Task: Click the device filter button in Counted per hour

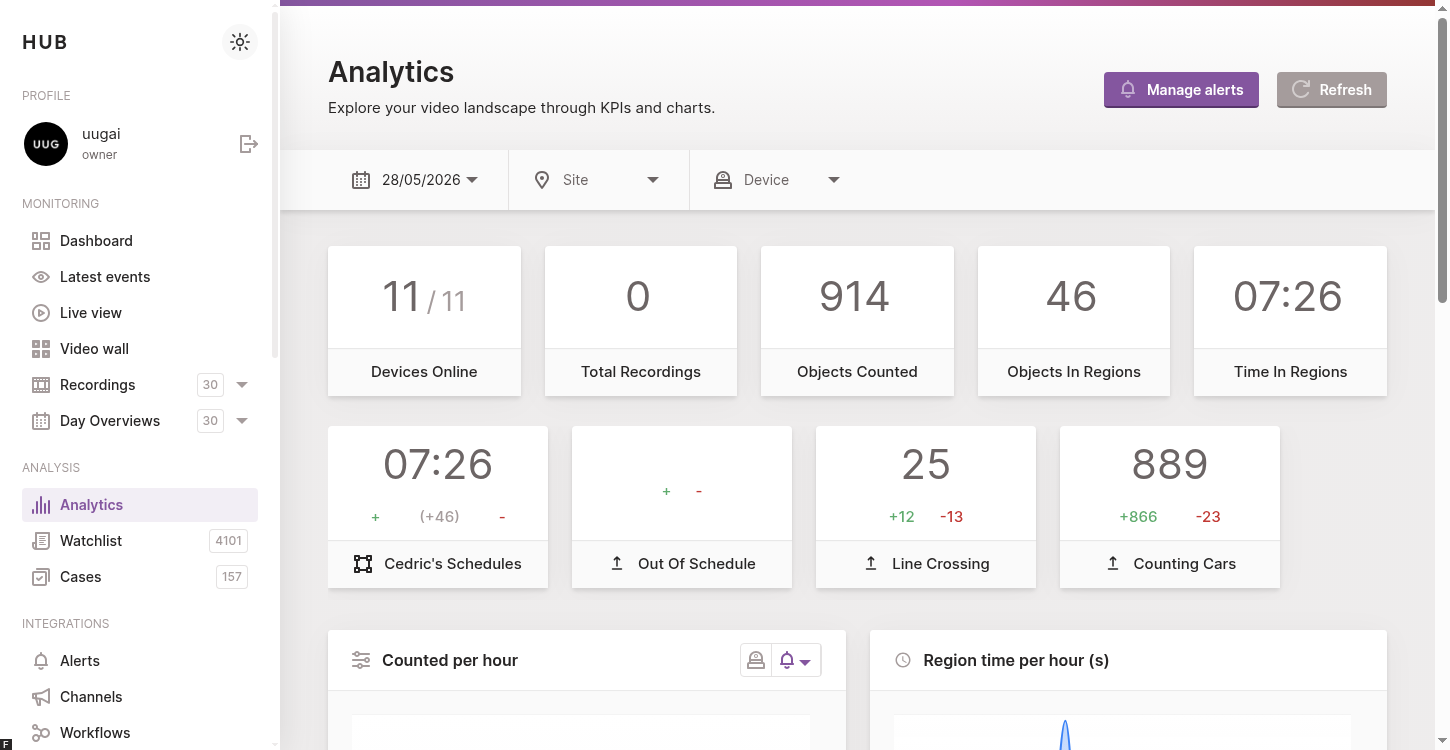Action: coord(756,660)
